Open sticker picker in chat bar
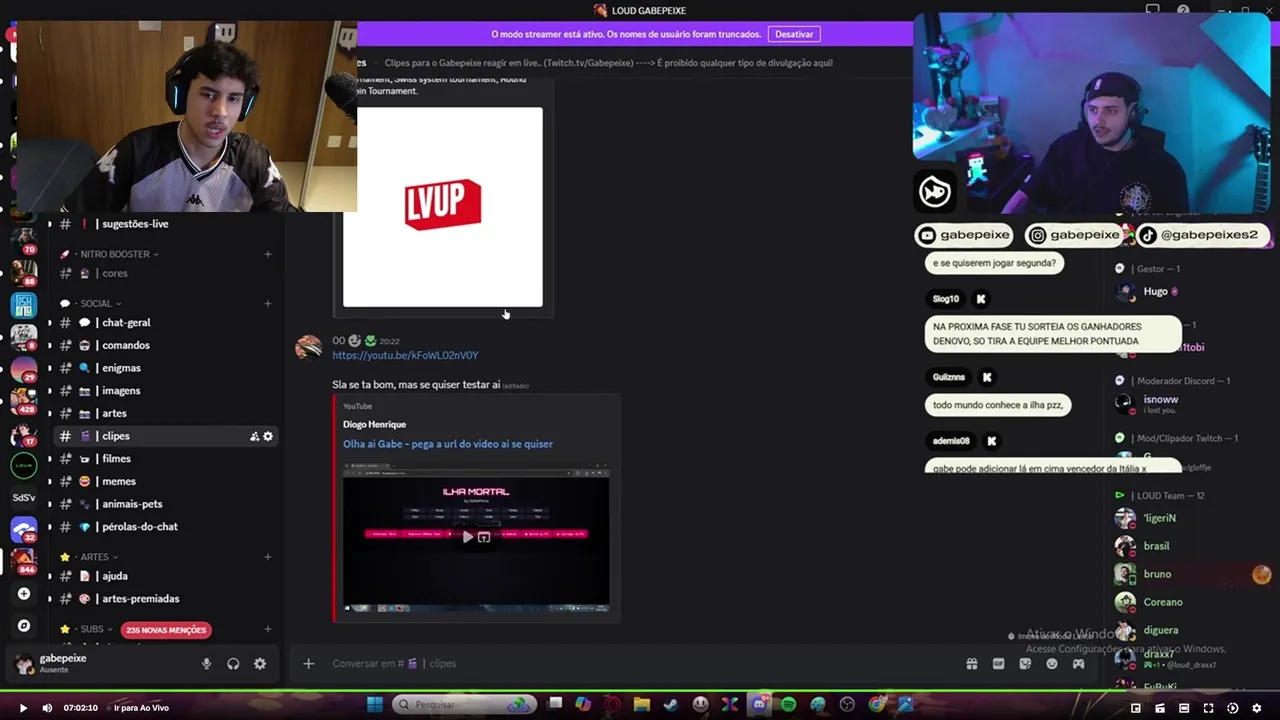The image size is (1280, 720). click(1025, 664)
